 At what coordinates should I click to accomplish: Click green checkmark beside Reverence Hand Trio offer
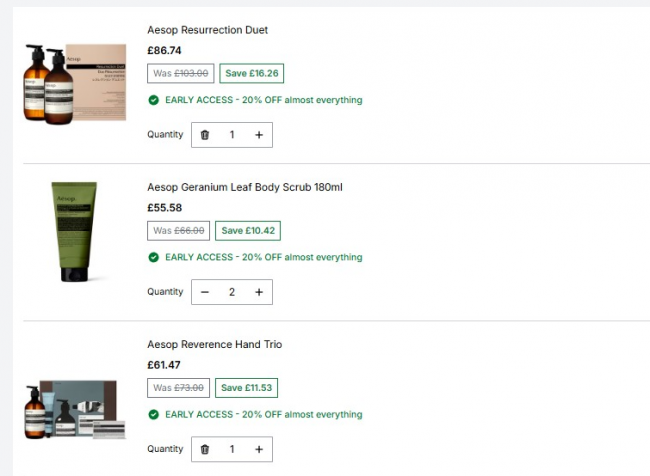pos(153,414)
